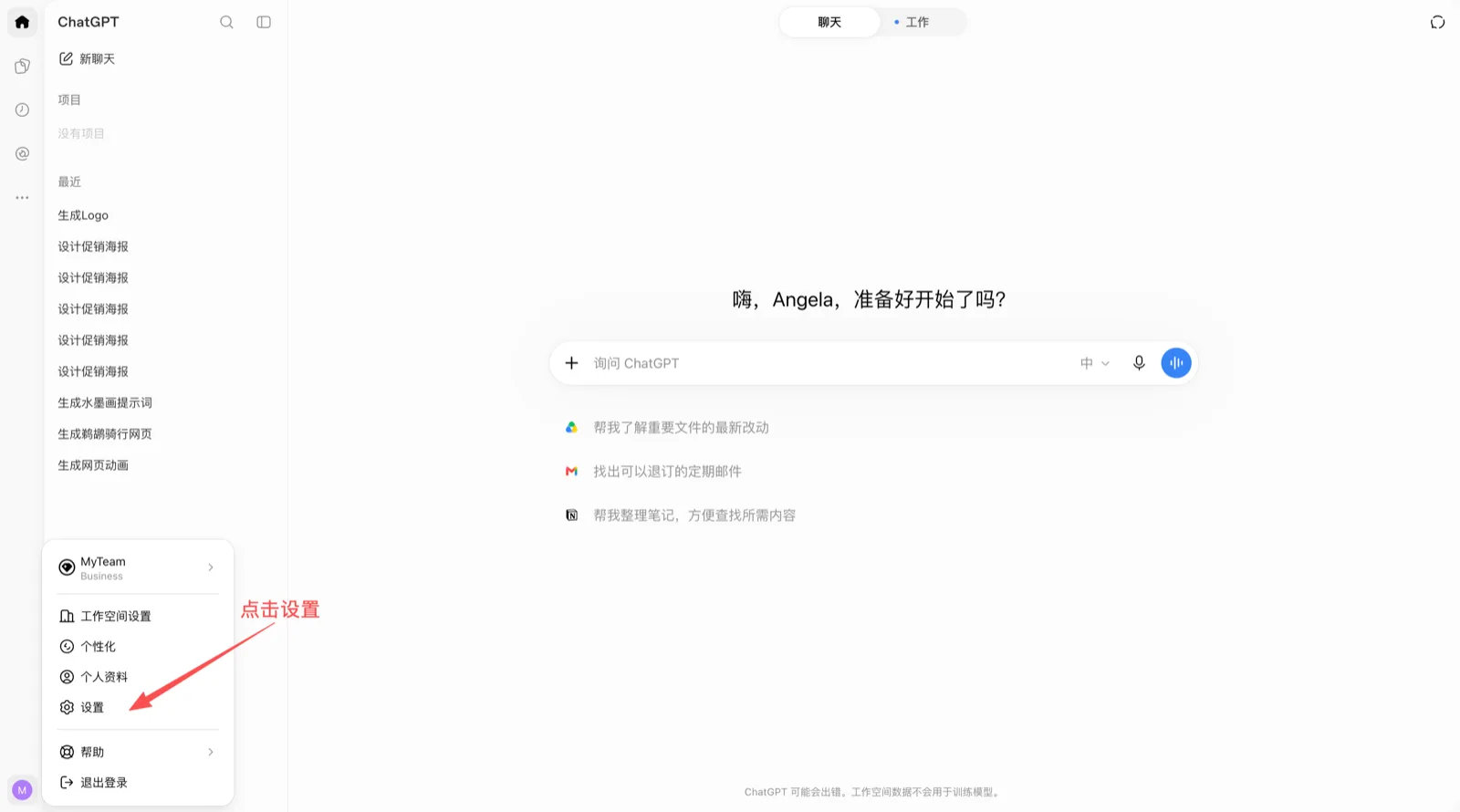This screenshot has height=812, width=1460.
Task: Start a 新聊天 conversation
Action: click(88, 58)
